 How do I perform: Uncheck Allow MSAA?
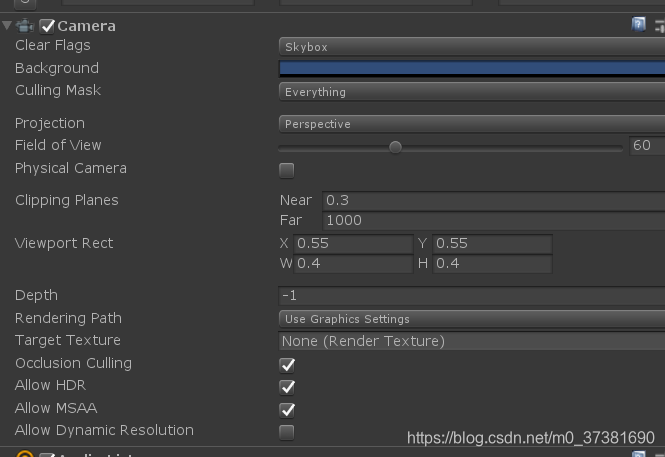[287, 410]
